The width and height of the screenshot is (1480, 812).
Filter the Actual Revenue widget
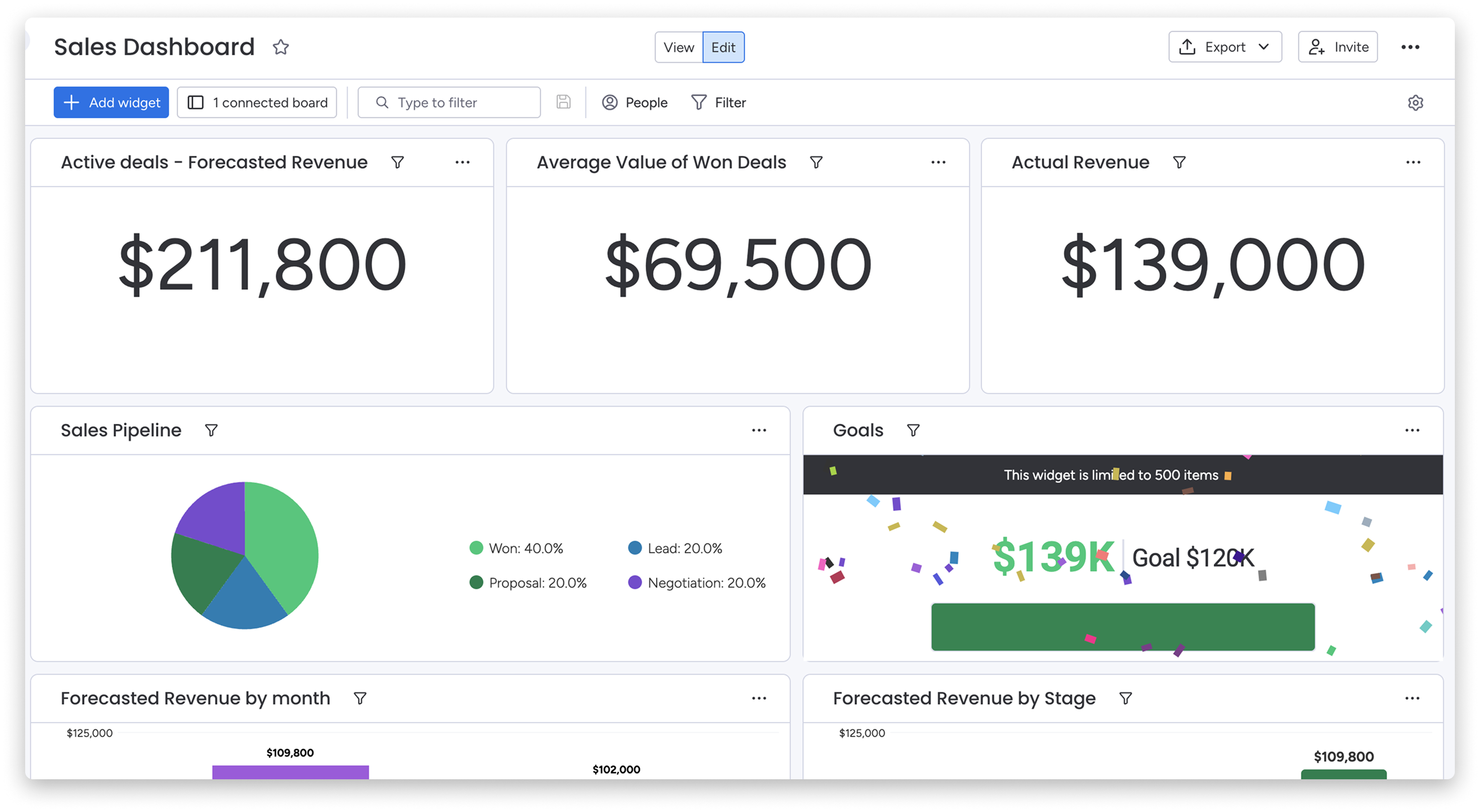tap(1179, 163)
